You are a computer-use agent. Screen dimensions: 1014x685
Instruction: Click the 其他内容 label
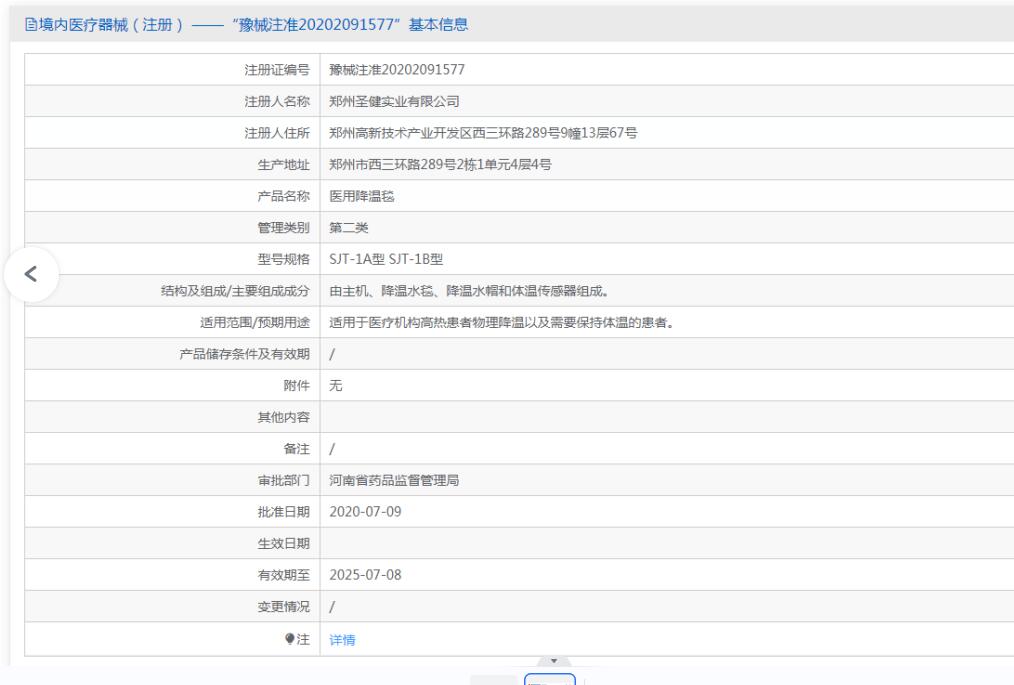pos(284,417)
